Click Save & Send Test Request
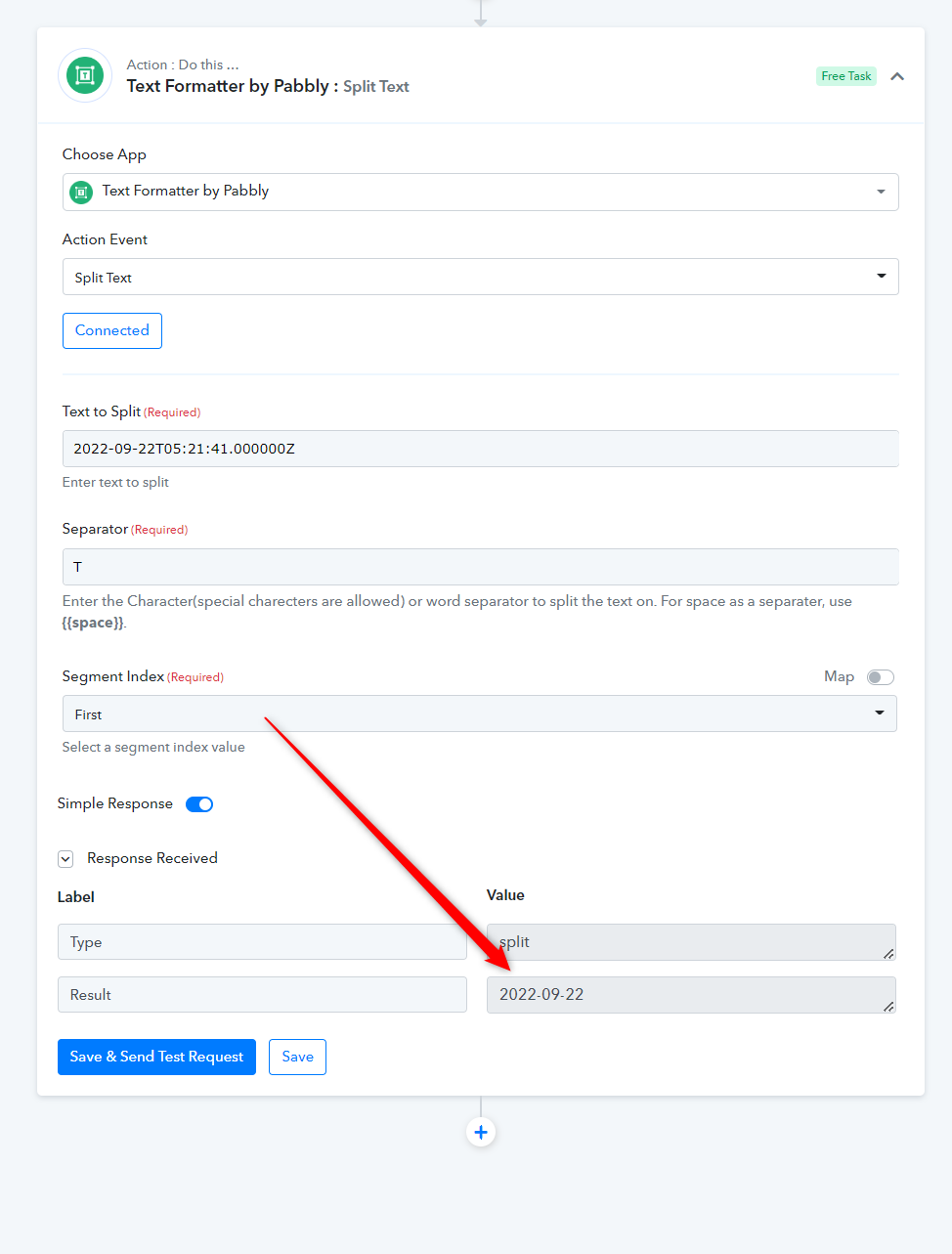 tap(156, 1057)
